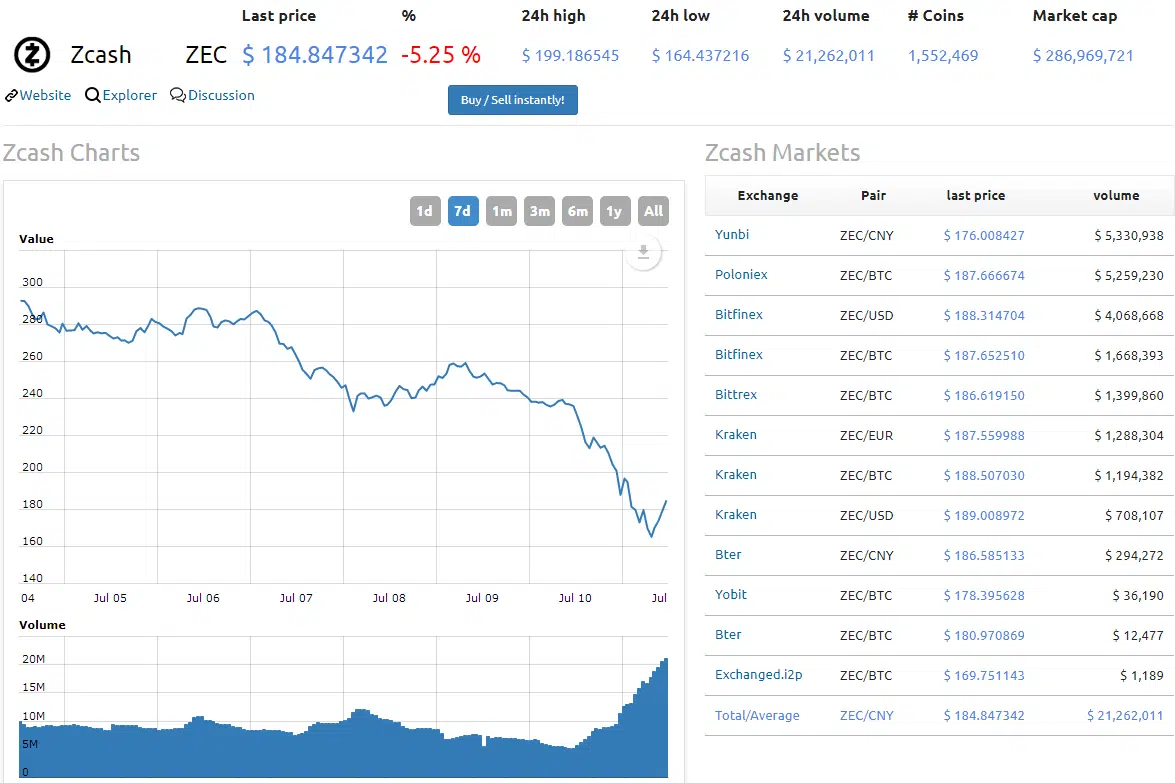Viewport: 1175px width, 783px height.
Task: Click 24h low value $ 164.437216
Action: tap(700, 55)
